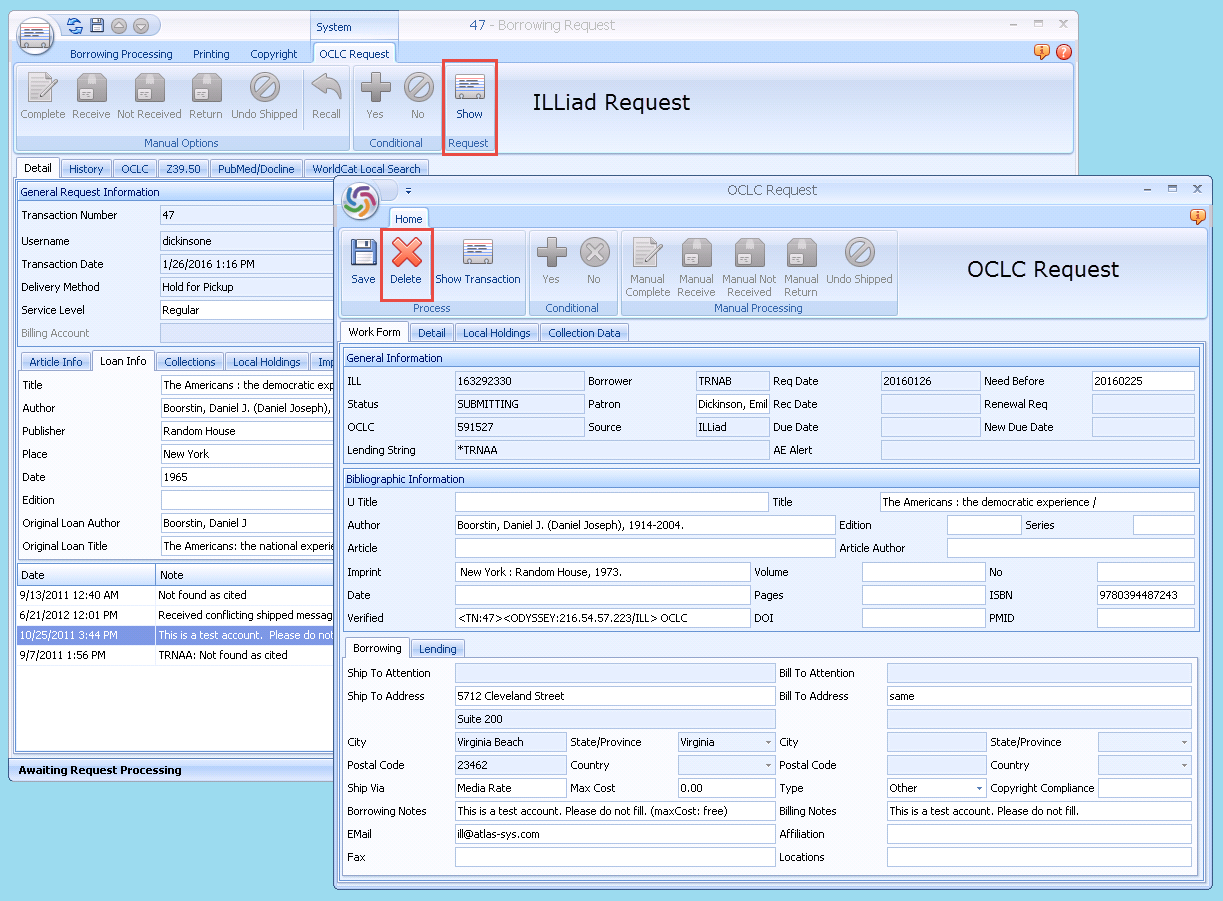Select Manual Complete in Manual Processing
1223x901 pixels.
(647, 263)
